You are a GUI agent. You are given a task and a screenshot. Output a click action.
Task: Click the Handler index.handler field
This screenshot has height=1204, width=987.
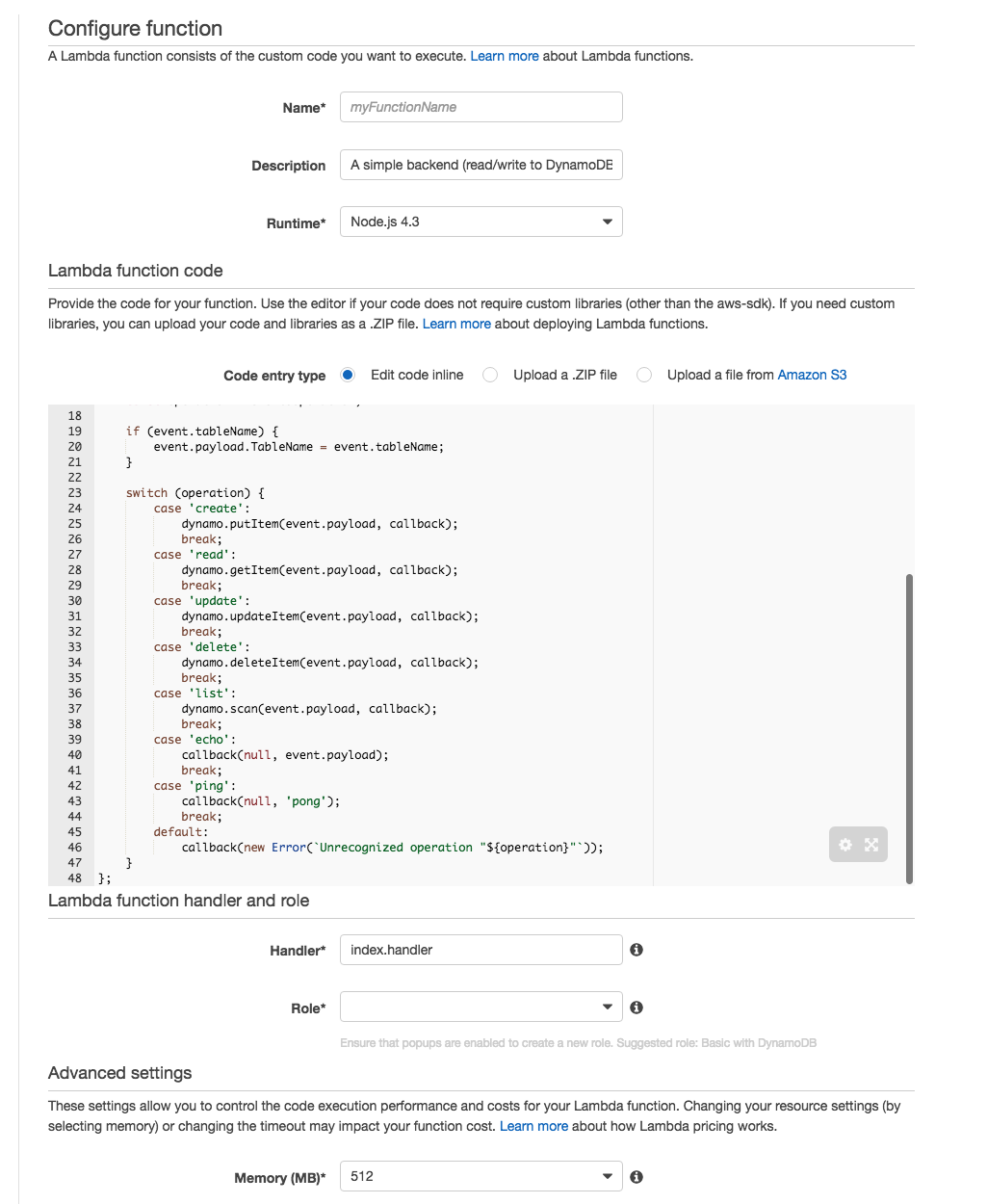coord(481,950)
